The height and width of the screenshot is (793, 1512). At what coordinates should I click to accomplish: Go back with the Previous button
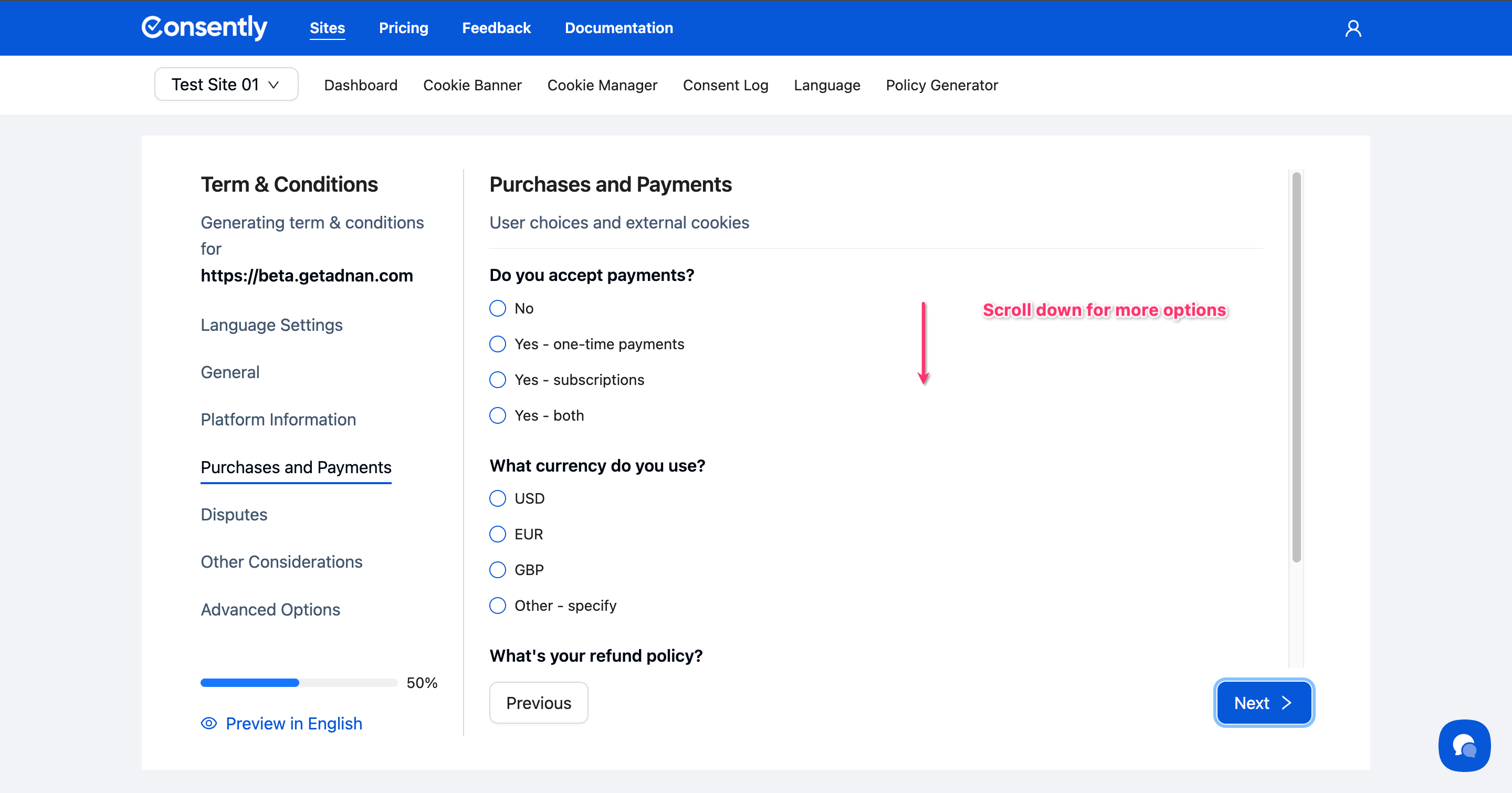pyautogui.click(x=538, y=703)
